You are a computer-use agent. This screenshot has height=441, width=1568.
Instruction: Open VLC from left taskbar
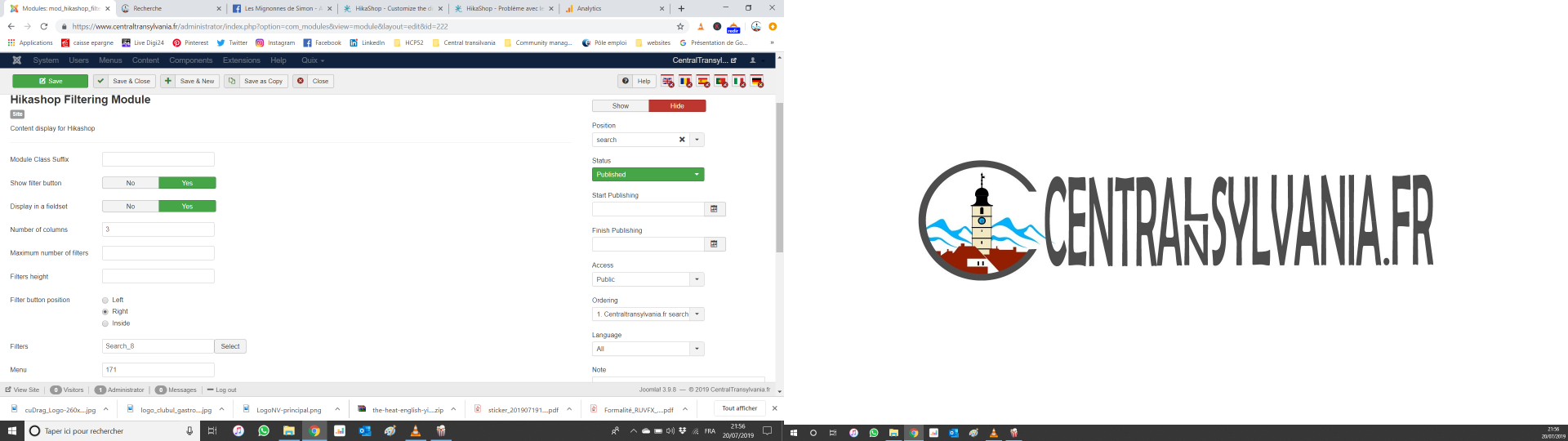point(416,430)
